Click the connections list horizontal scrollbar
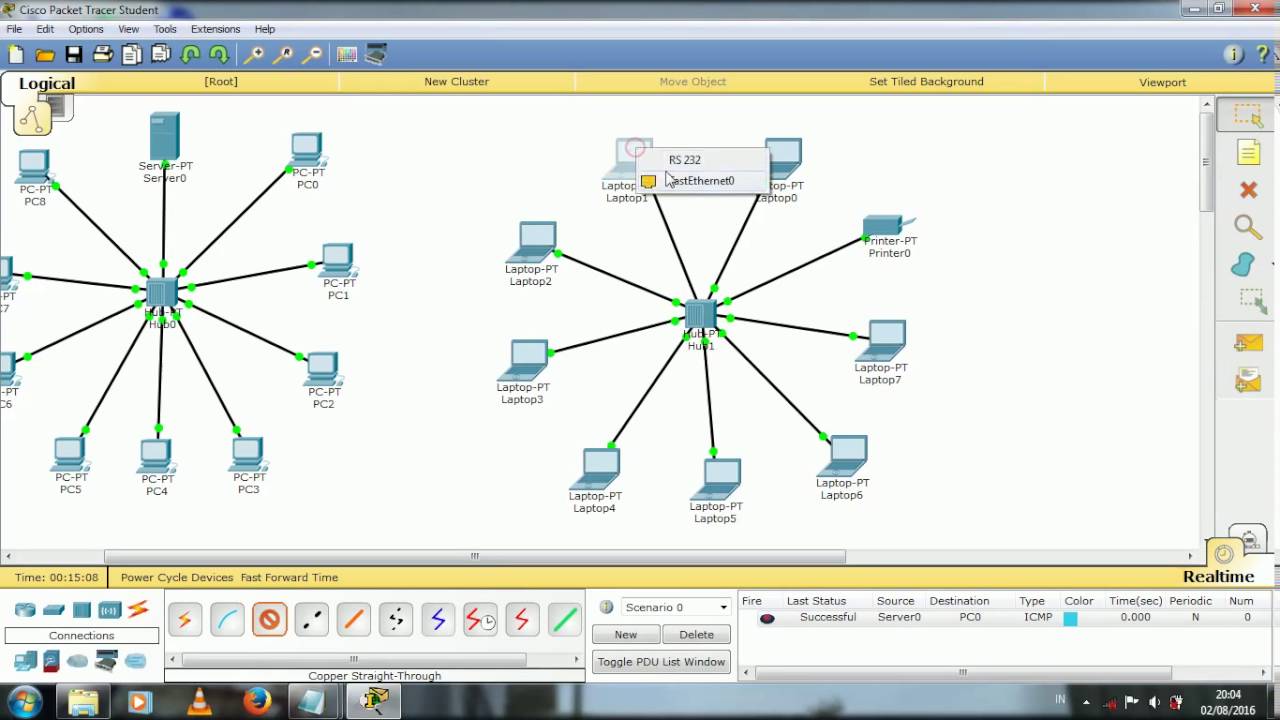1280x720 pixels. tap(353, 659)
